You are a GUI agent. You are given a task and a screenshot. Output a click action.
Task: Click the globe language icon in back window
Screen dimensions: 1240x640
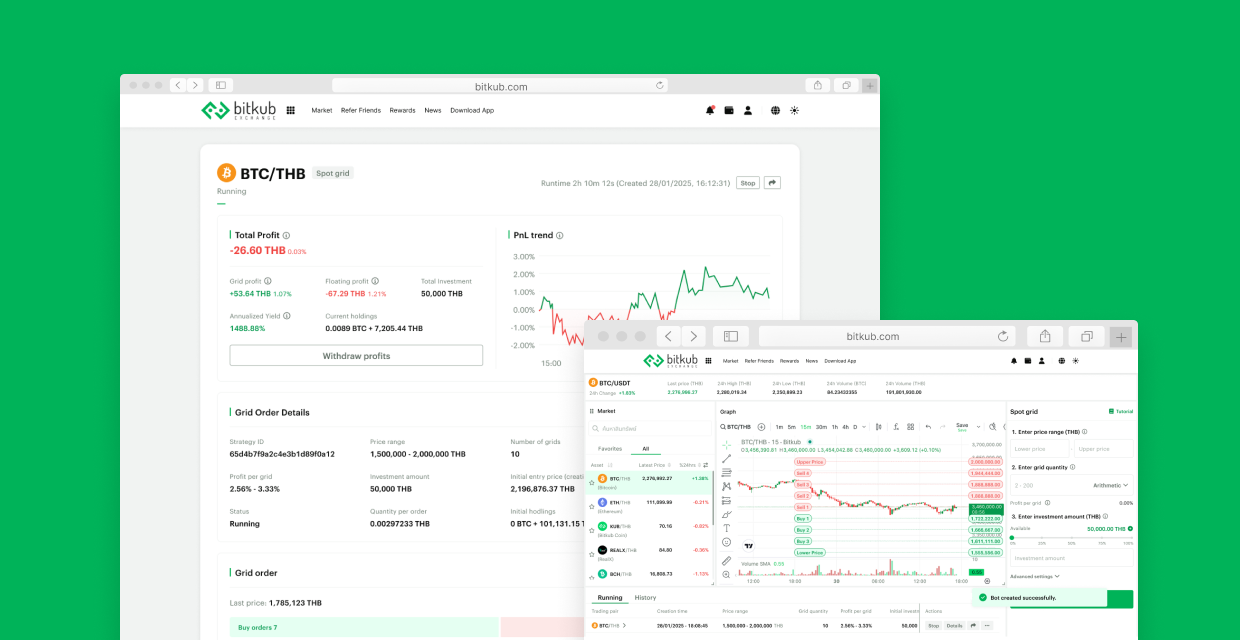click(775, 111)
